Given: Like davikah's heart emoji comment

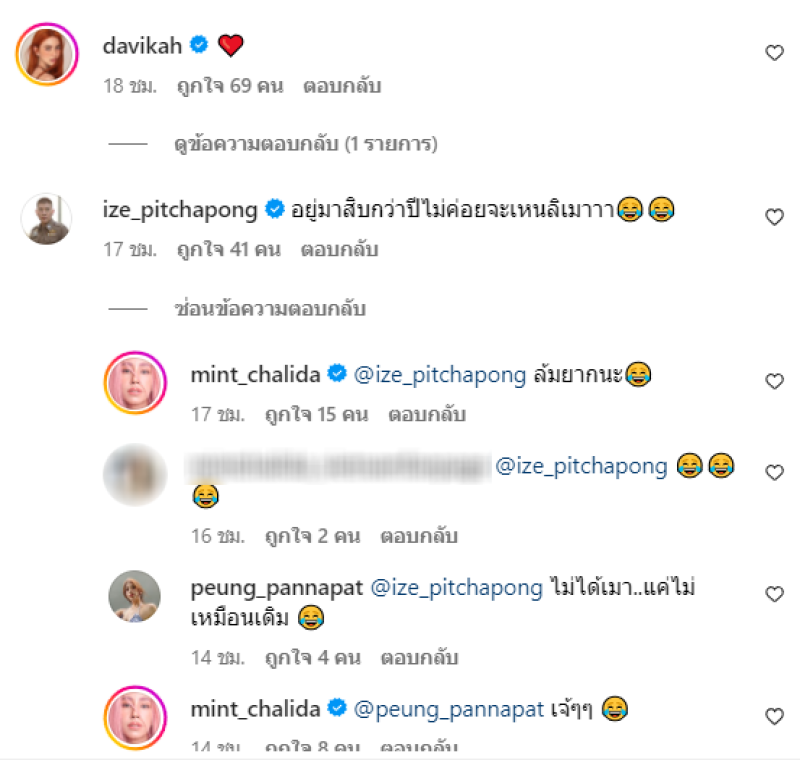Looking at the screenshot, I should tap(774, 53).
